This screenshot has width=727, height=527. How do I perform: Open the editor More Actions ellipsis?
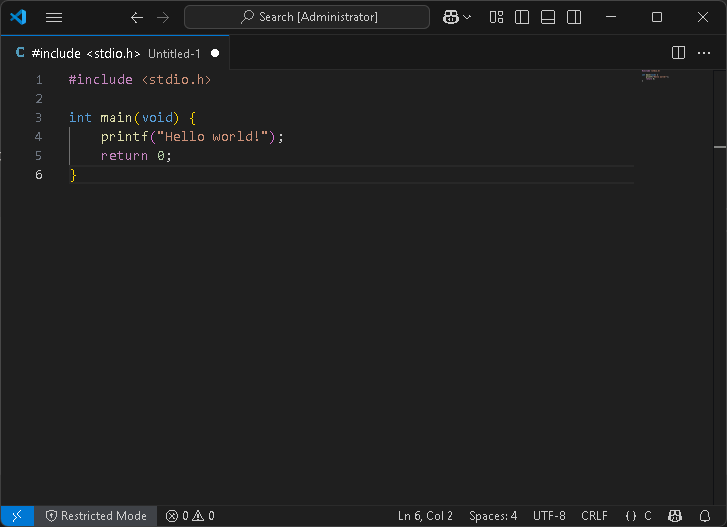pos(705,53)
